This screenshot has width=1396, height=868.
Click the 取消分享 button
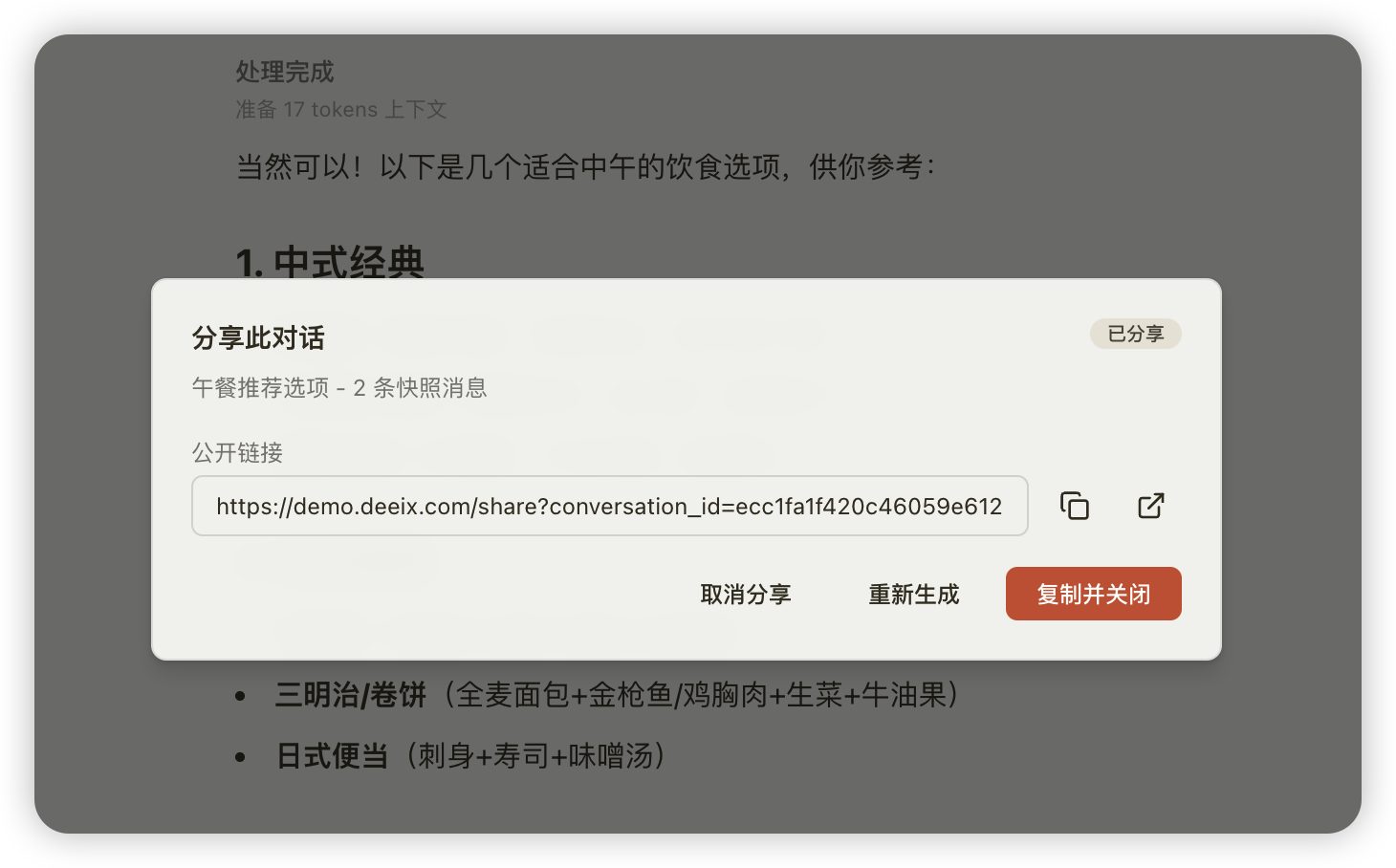746,594
